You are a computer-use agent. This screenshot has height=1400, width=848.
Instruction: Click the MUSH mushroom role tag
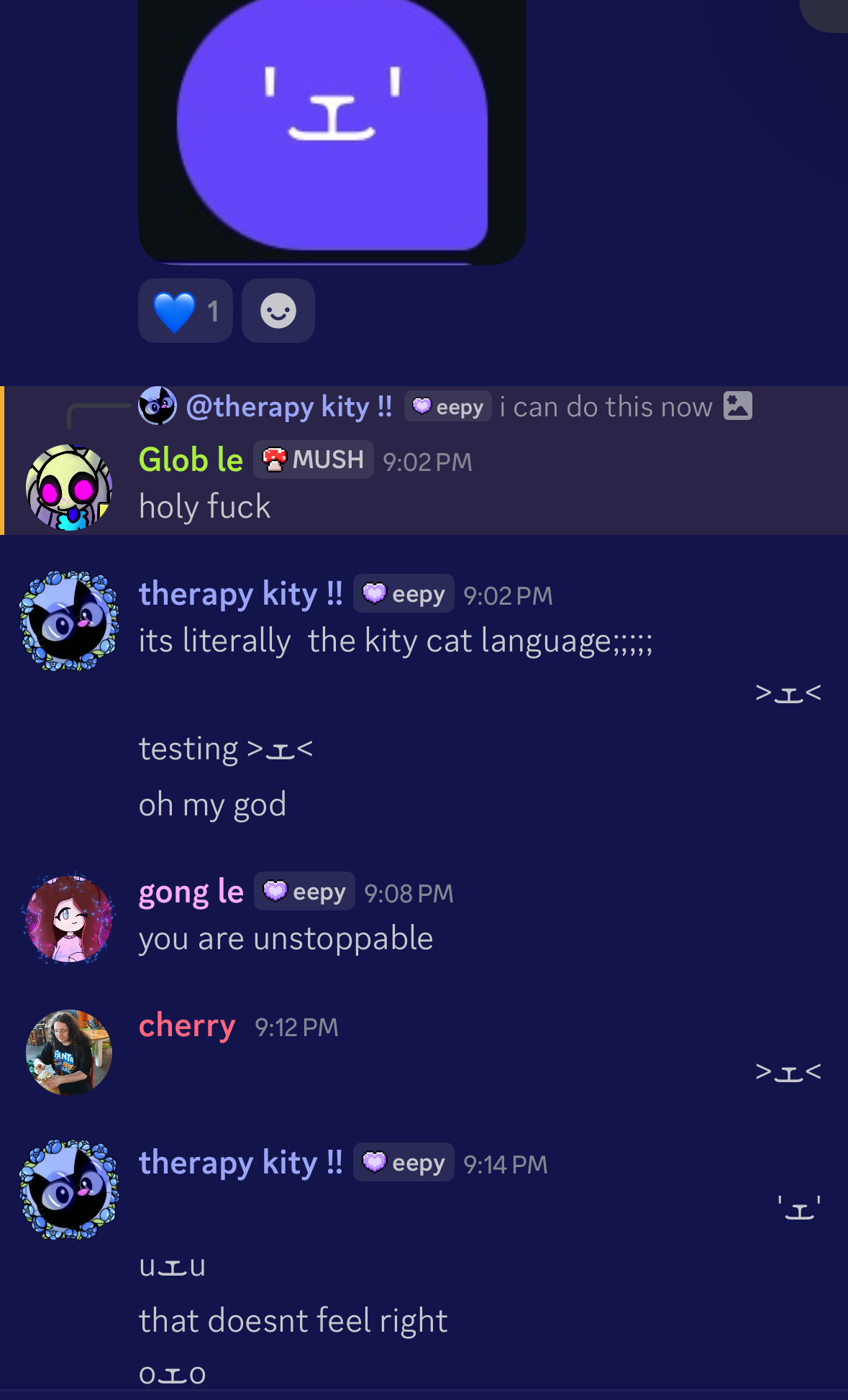tap(314, 459)
